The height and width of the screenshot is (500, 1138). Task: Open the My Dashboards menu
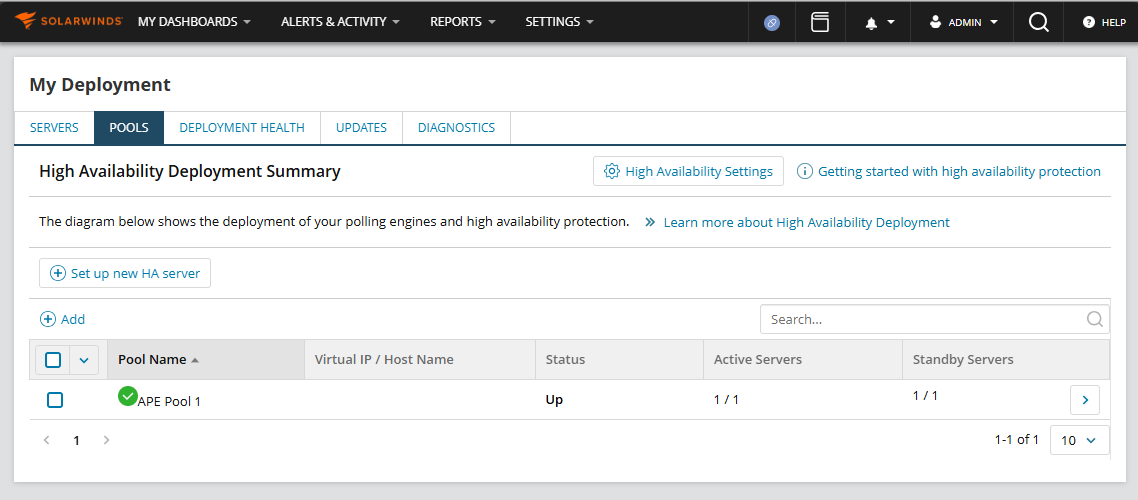194,22
